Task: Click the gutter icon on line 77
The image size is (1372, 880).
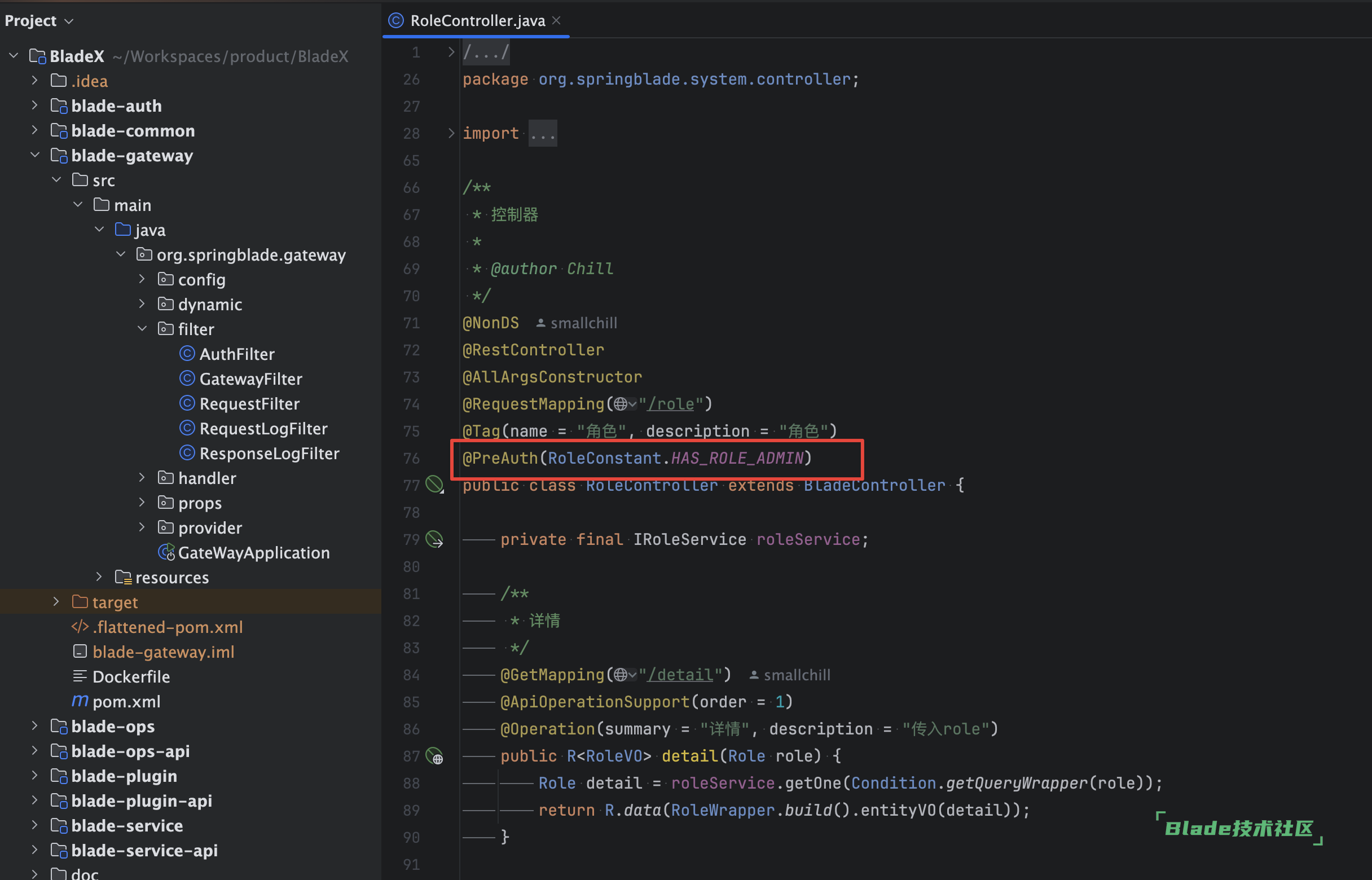Action: (434, 485)
